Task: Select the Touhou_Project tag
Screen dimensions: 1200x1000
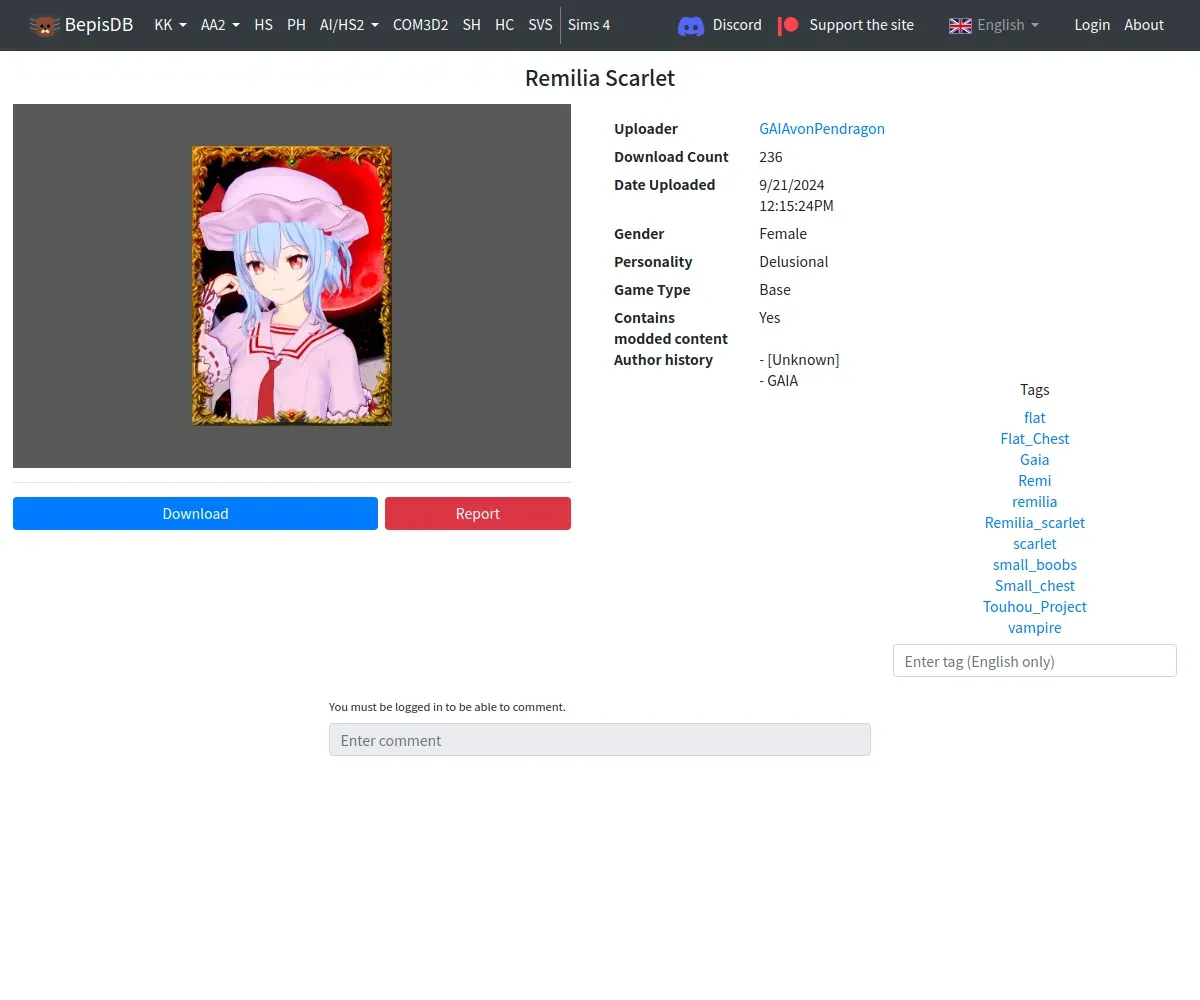Action: point(1035,607)
